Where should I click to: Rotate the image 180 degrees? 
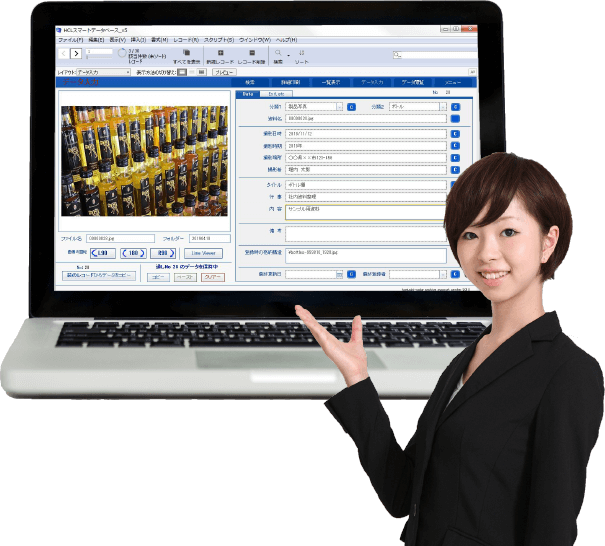[133, 253]
